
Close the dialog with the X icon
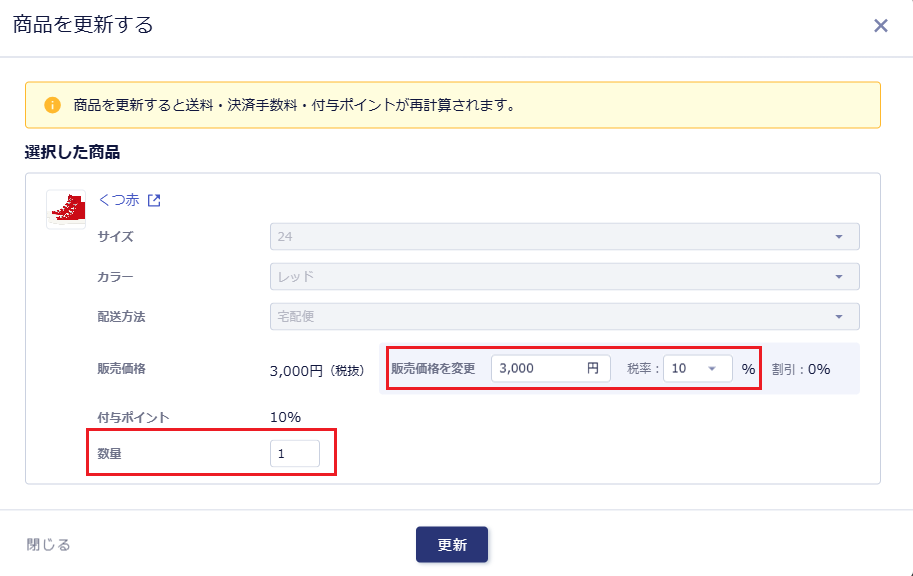pyautogui.click(x=880, y=26)
